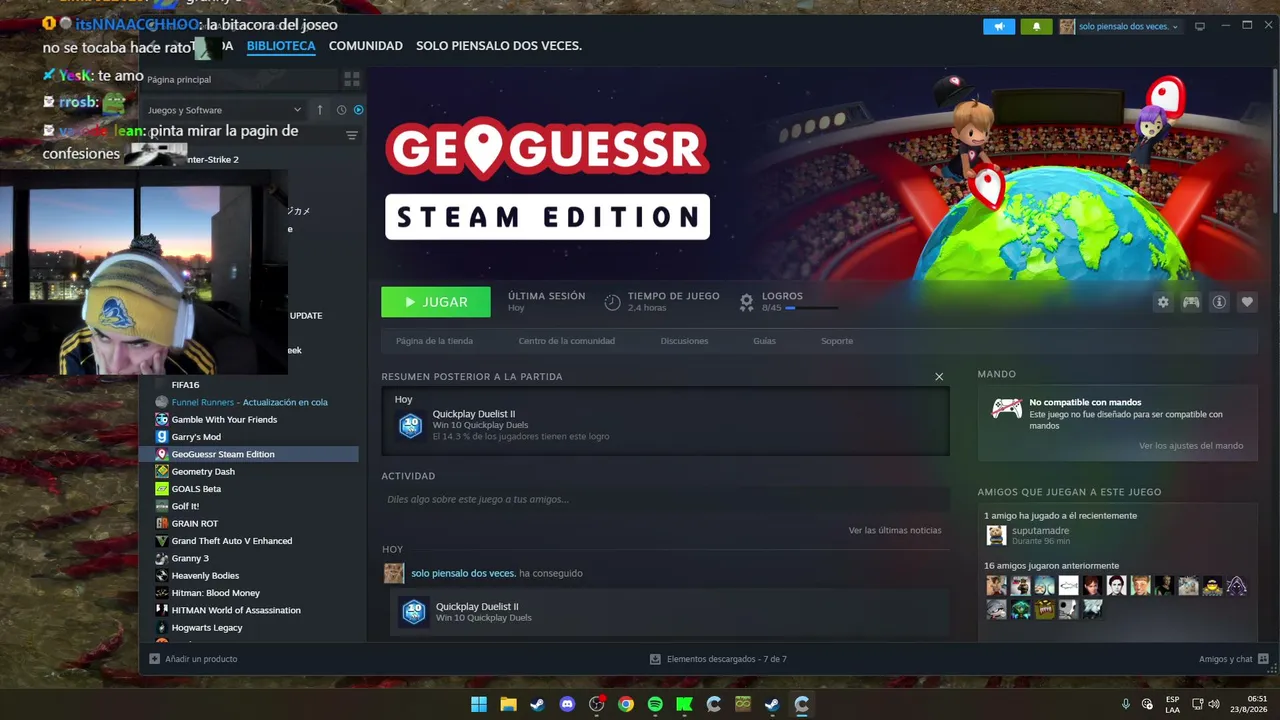Select Funnel Runners queued update entry
The width and height of the screenshot is (1280, 720).
pyautogui.click(x=248, y=402)
